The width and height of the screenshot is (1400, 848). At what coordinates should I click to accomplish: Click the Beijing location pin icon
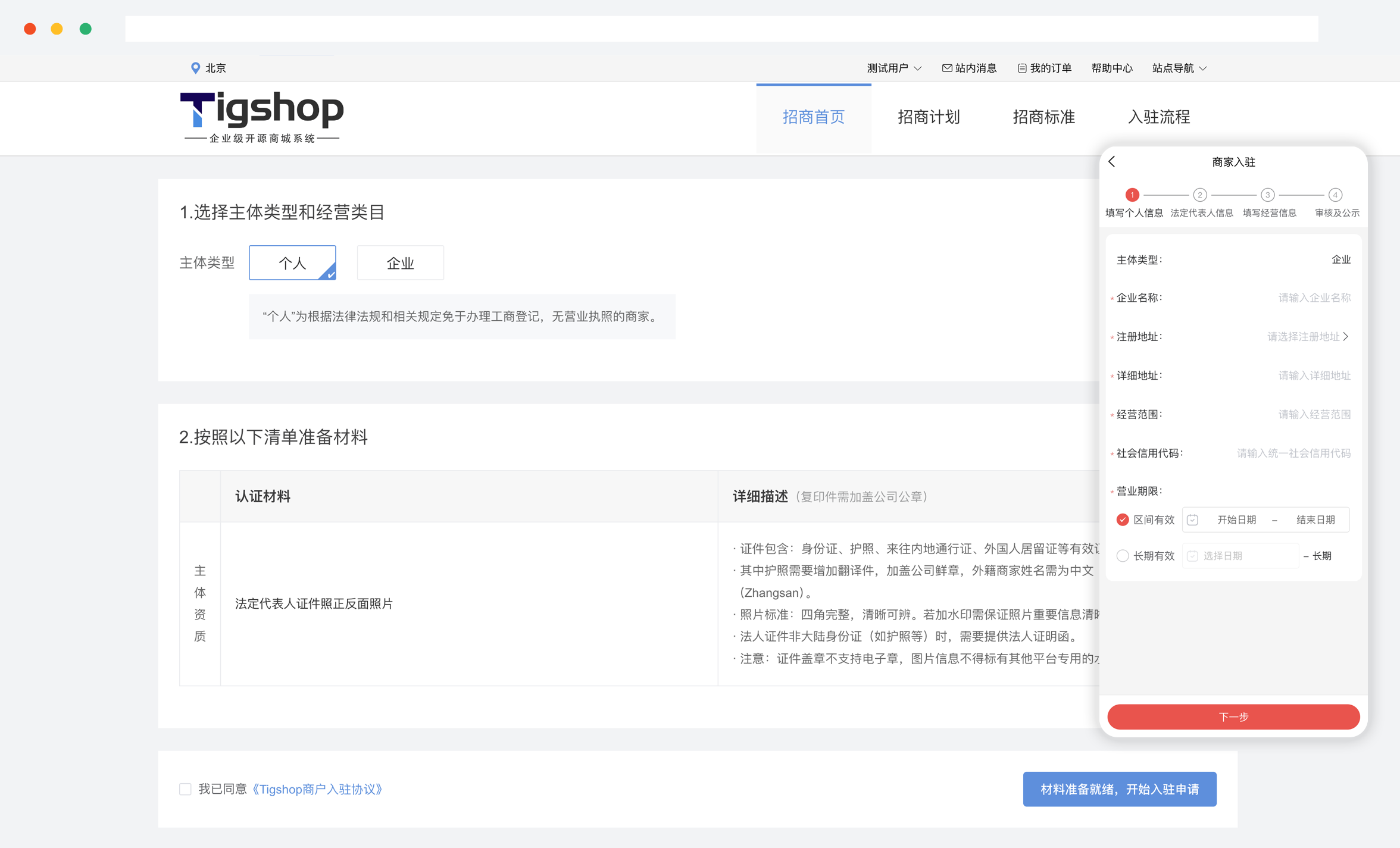click(x=195, y=68)
